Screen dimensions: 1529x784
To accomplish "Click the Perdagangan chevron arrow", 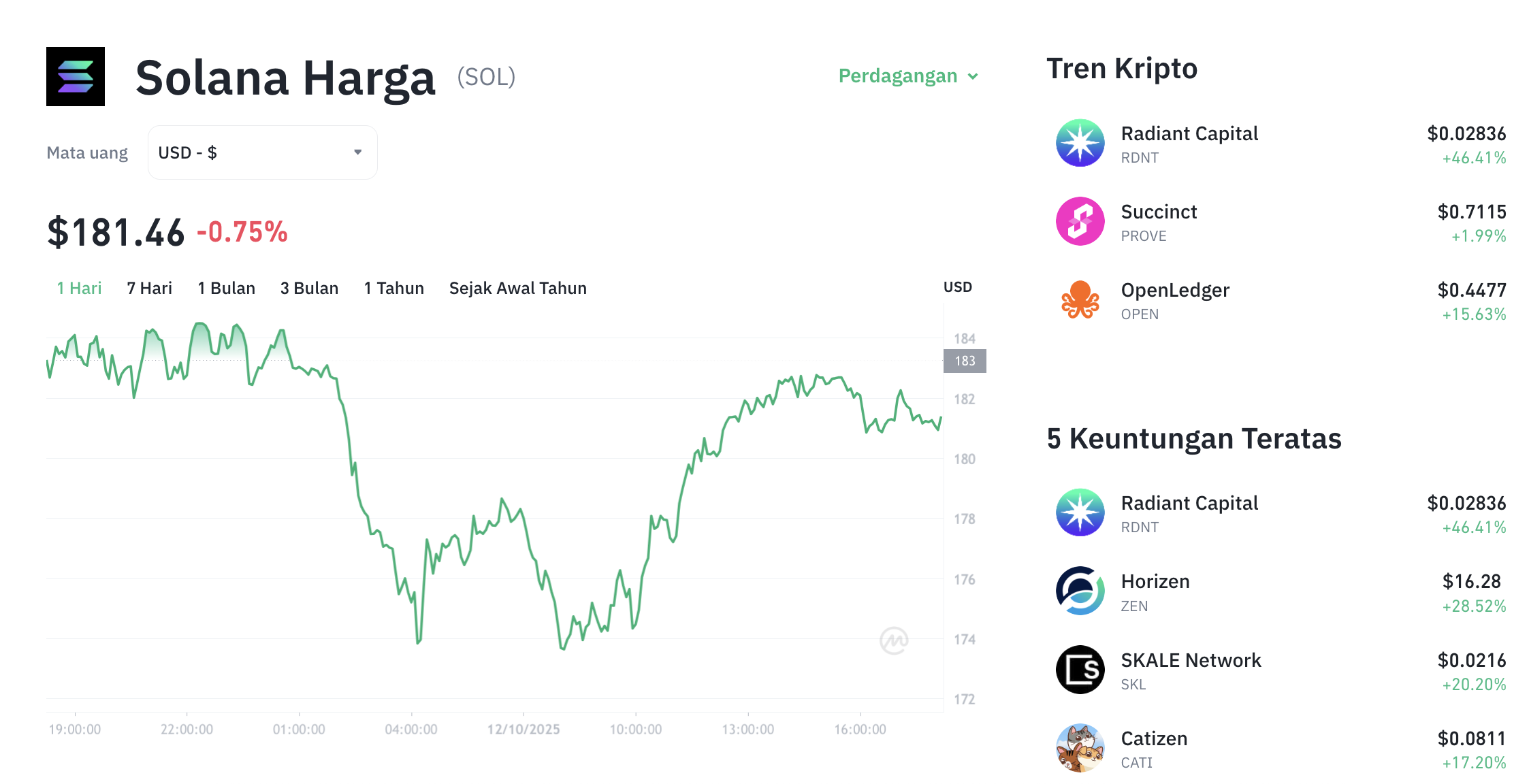I will pyautogui.click(x=973, y=77).
